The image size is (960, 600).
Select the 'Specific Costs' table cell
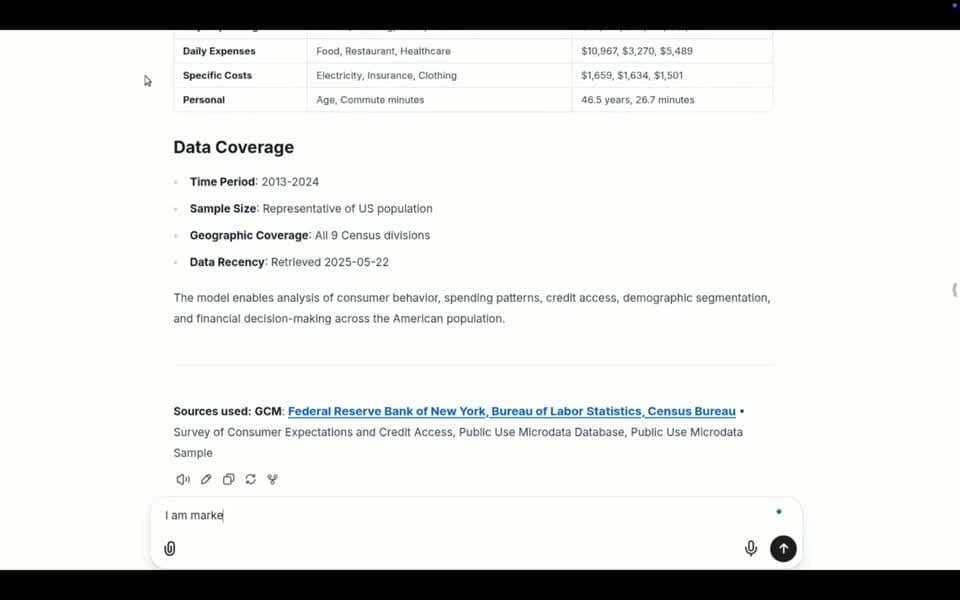click(x=241, y=75)
